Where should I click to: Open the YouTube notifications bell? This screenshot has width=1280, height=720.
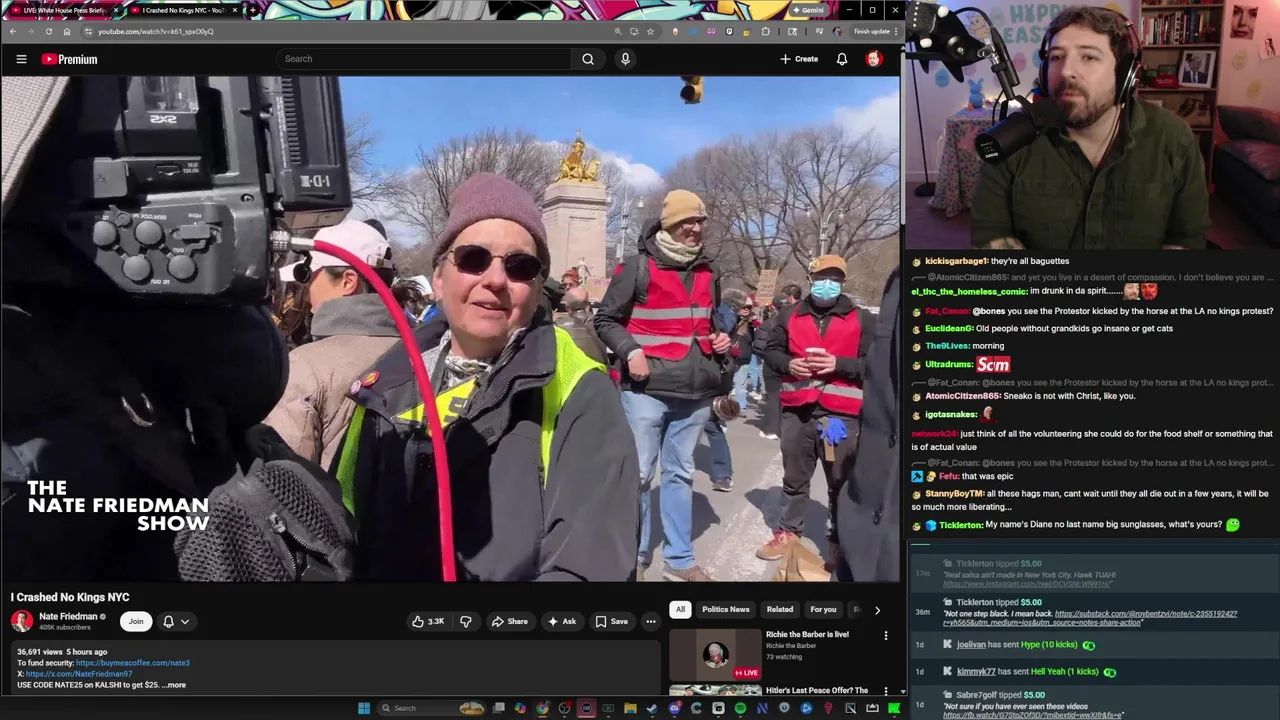(x=842, y=59)
